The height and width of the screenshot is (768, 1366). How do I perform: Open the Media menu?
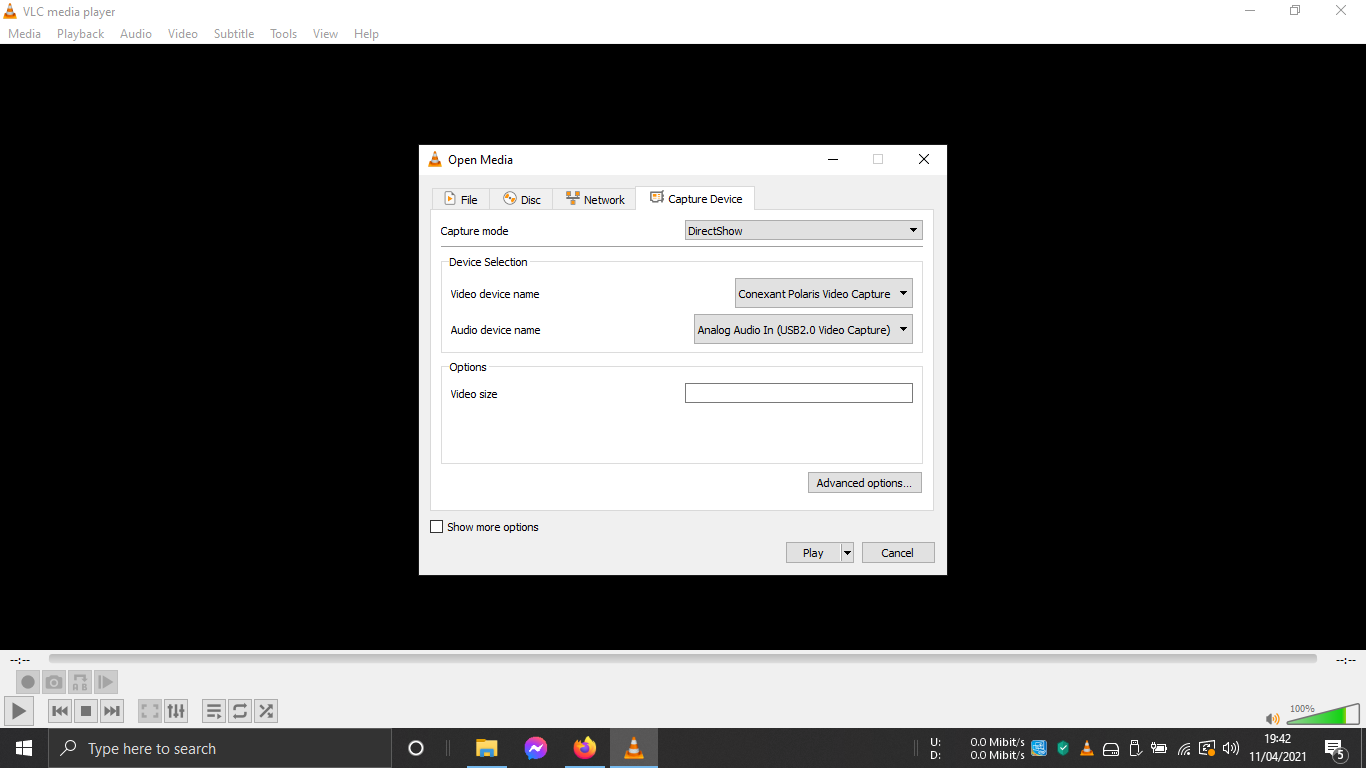point(25,33)
